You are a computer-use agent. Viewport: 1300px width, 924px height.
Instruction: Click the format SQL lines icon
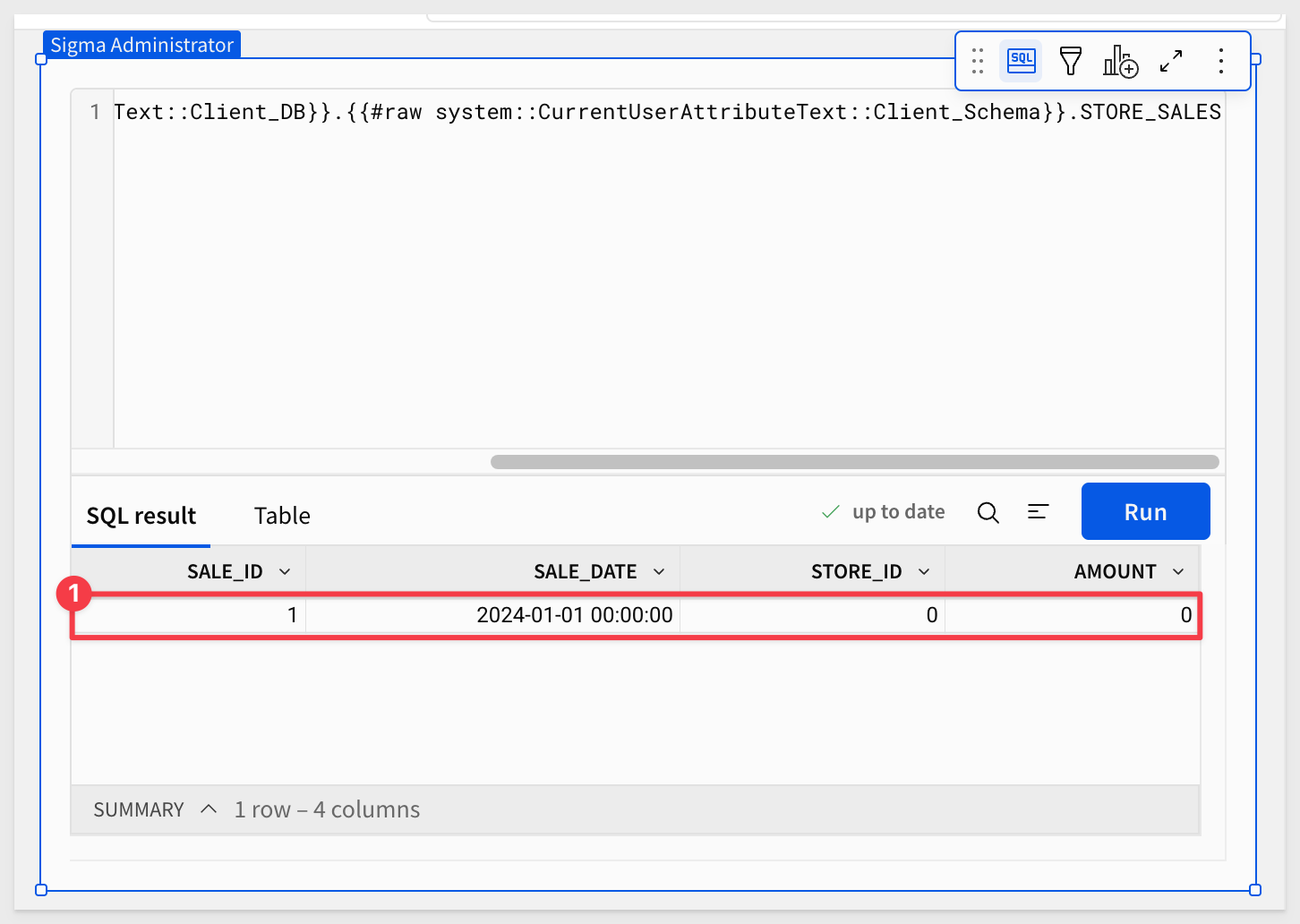(1038, 512)
